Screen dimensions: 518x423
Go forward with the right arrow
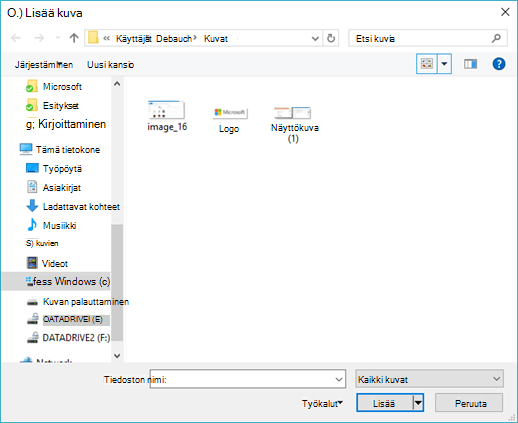tap(39, 38)
